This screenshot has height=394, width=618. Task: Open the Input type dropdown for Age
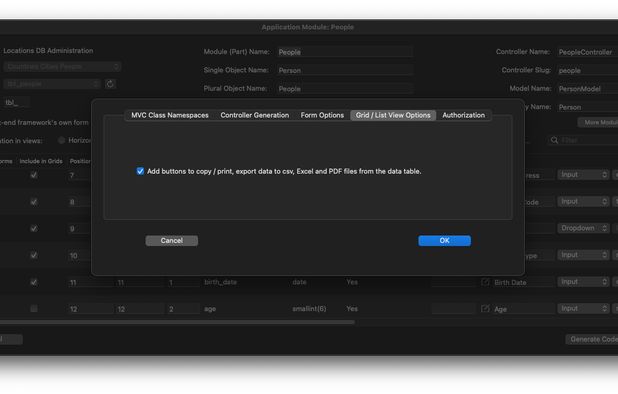[x=583, y=309]
